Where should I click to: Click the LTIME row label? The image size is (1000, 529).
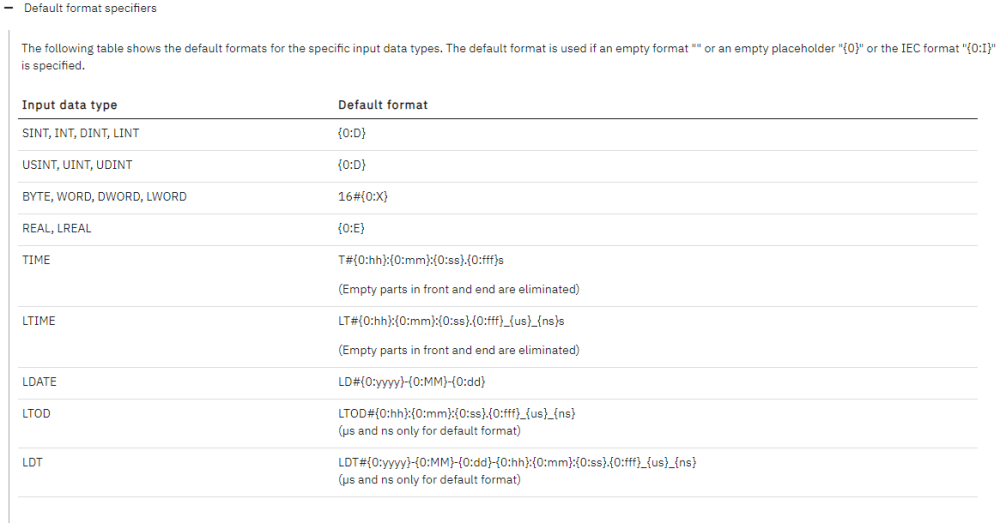(x=38, y=321)
